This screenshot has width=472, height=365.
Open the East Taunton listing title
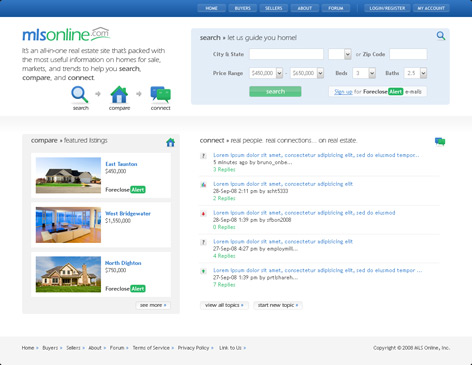(121, 164)
